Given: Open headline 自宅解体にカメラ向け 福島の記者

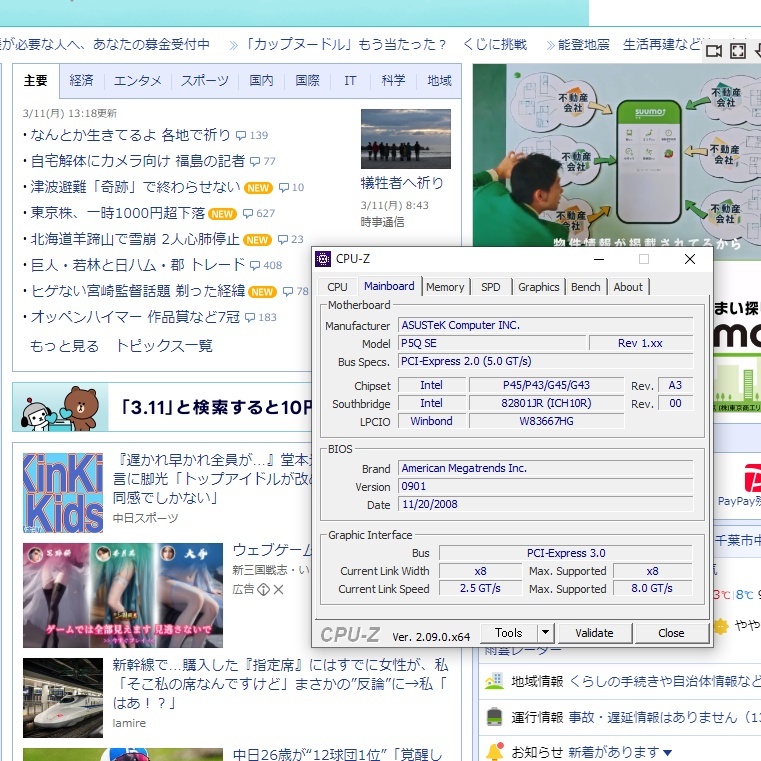Looking at the screenshot, I should [138, 161].
